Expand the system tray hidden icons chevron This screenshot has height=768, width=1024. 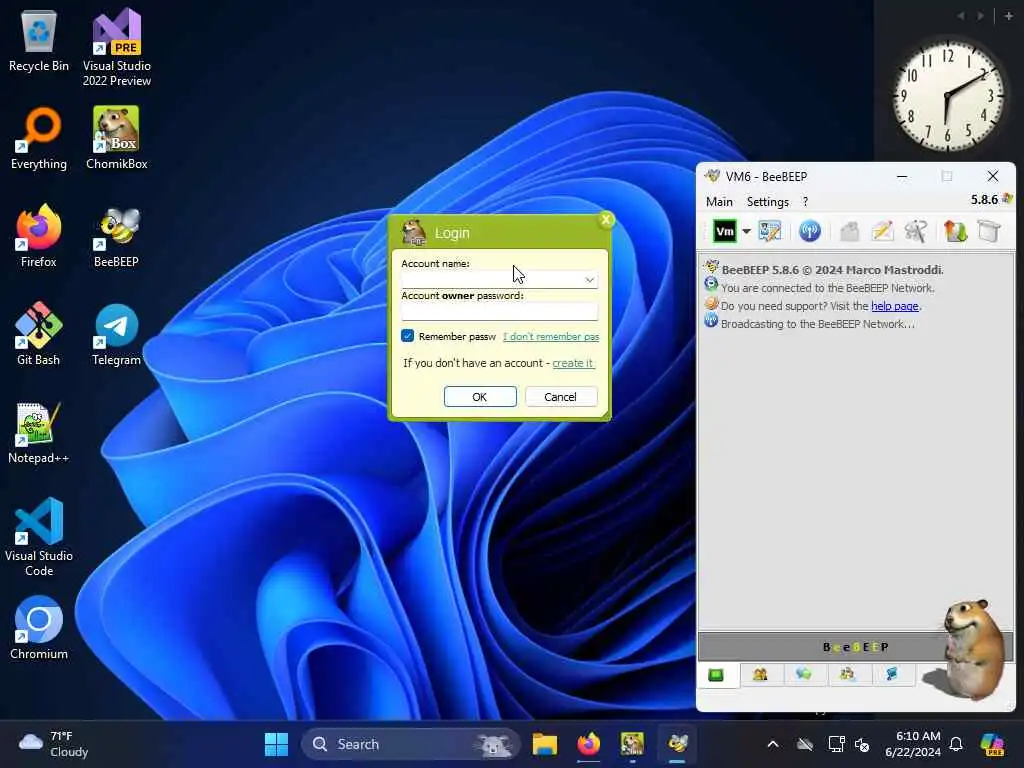773,744
